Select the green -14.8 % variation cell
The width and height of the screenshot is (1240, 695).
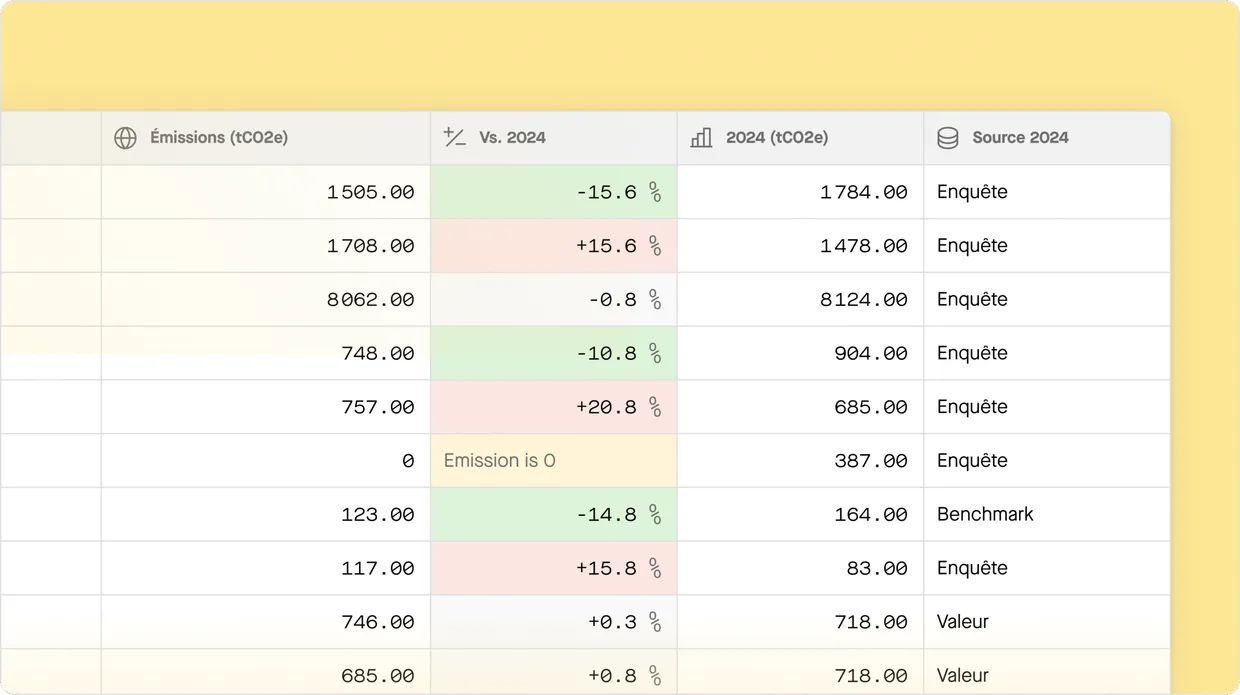point(554,515)
